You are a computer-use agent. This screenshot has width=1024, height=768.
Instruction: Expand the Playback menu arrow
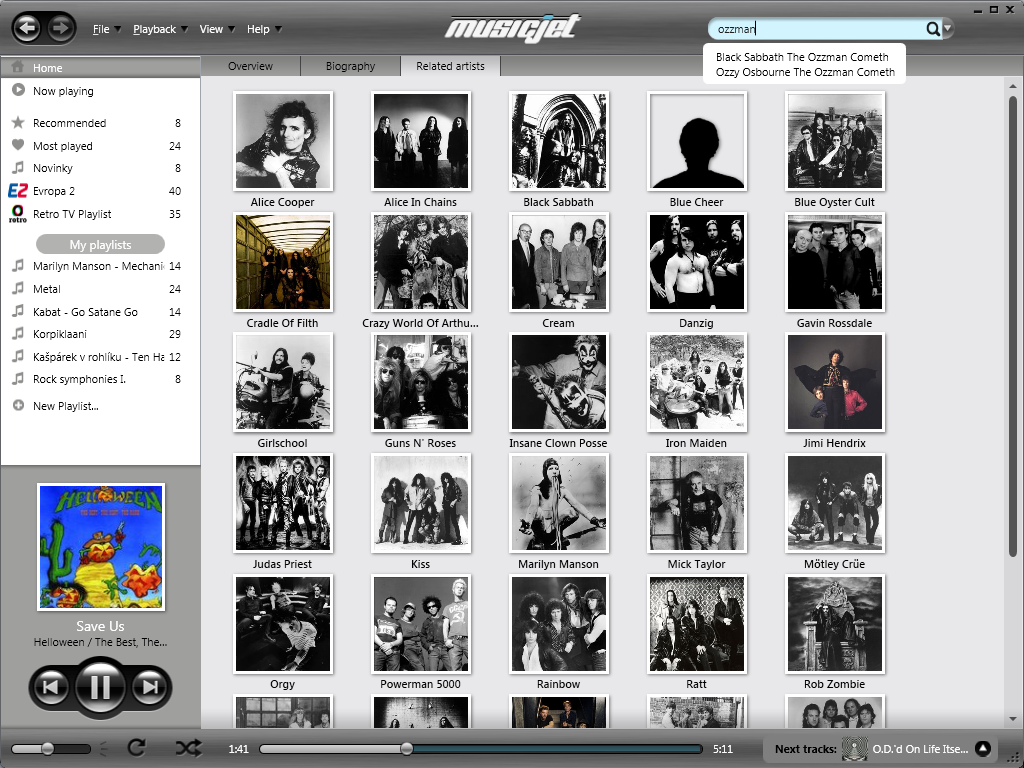(x=185, y=29)
